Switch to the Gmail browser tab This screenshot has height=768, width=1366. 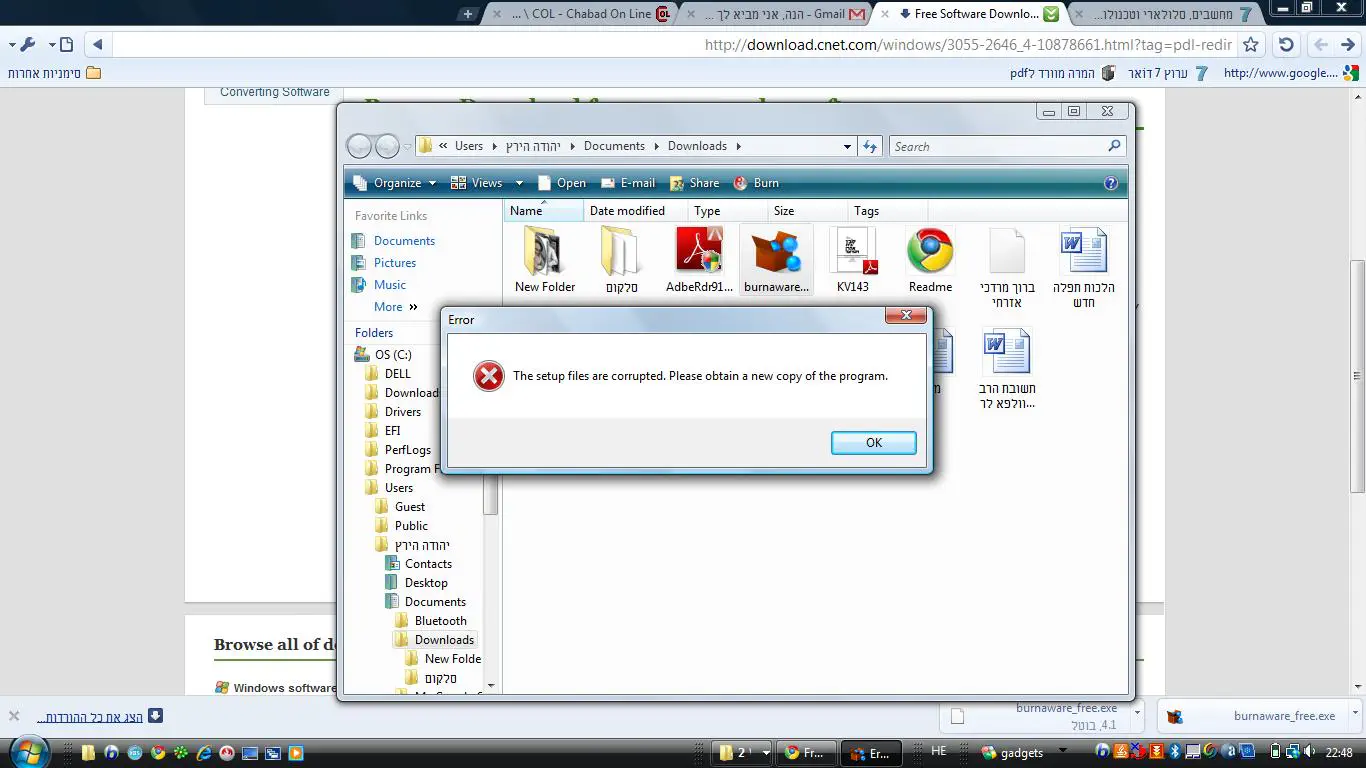point(780,14)
